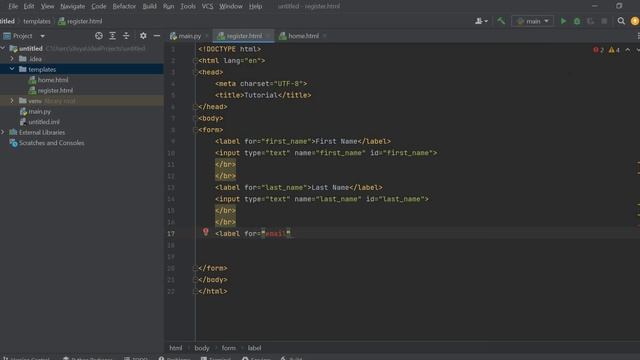Close the main.py editor tab

click(x=207, y=36)
